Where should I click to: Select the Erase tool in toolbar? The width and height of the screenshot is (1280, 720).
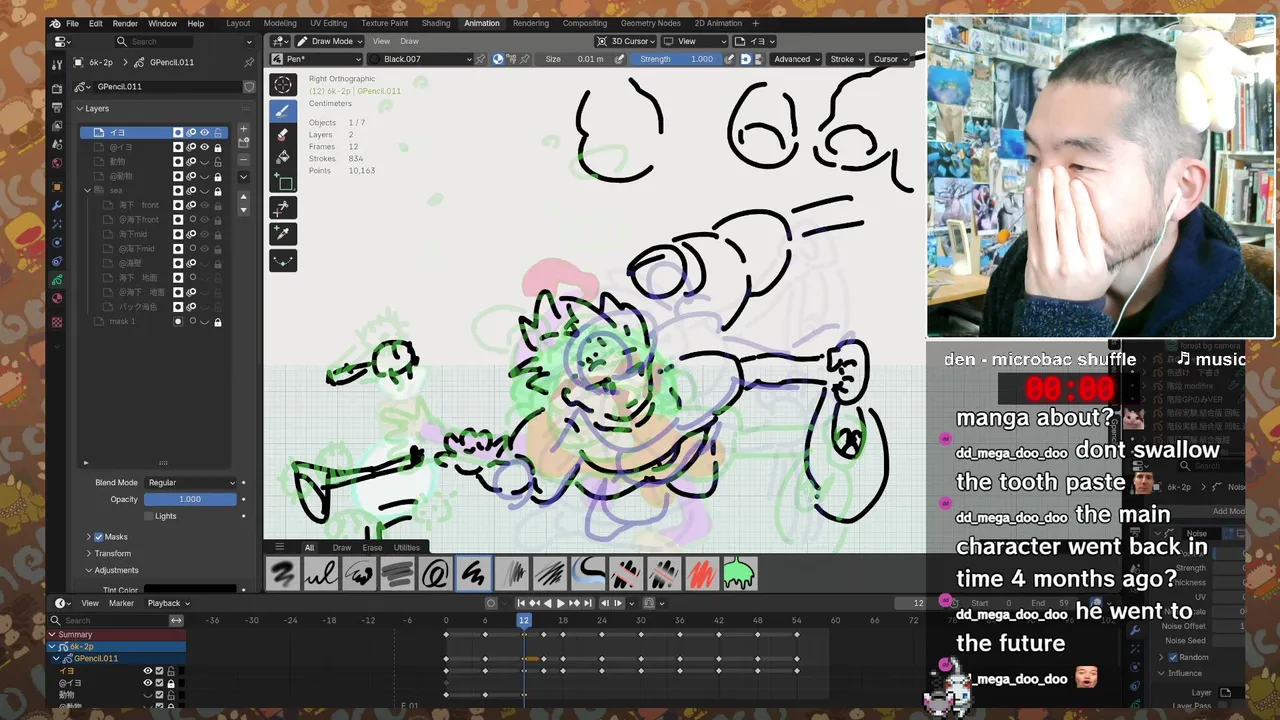pyautogui.click(x=283, y=134)
